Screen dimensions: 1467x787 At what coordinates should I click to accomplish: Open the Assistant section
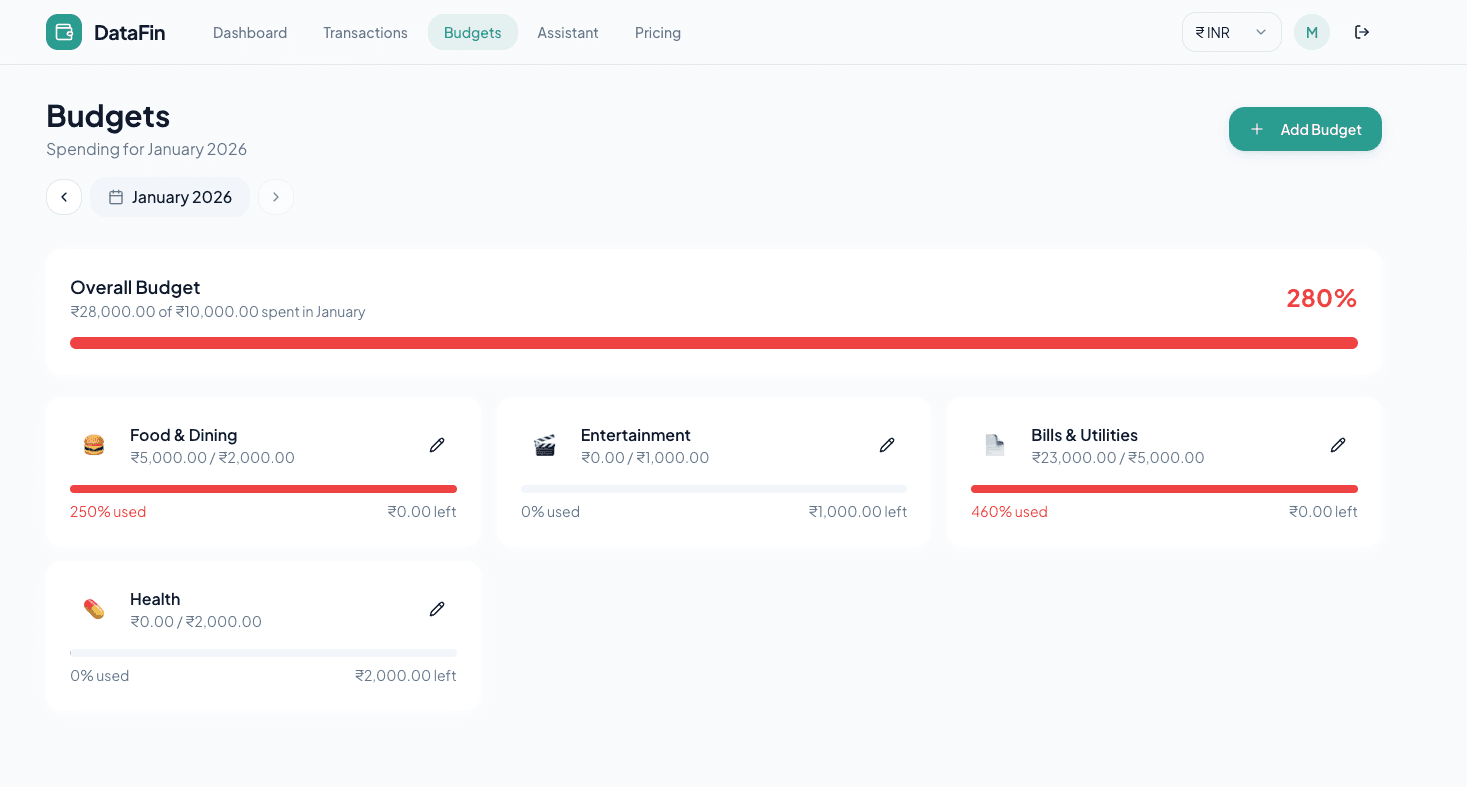point(567,32)
